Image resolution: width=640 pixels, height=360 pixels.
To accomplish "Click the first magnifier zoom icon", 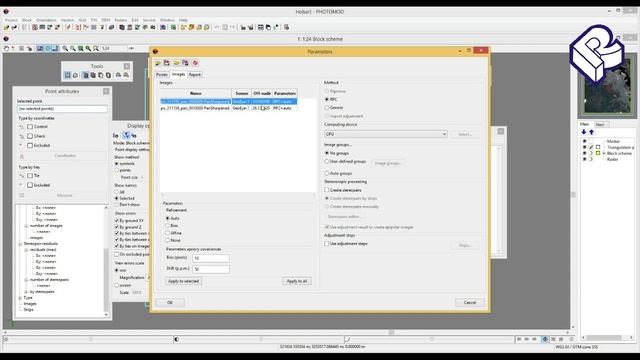I will pos(65,49).
